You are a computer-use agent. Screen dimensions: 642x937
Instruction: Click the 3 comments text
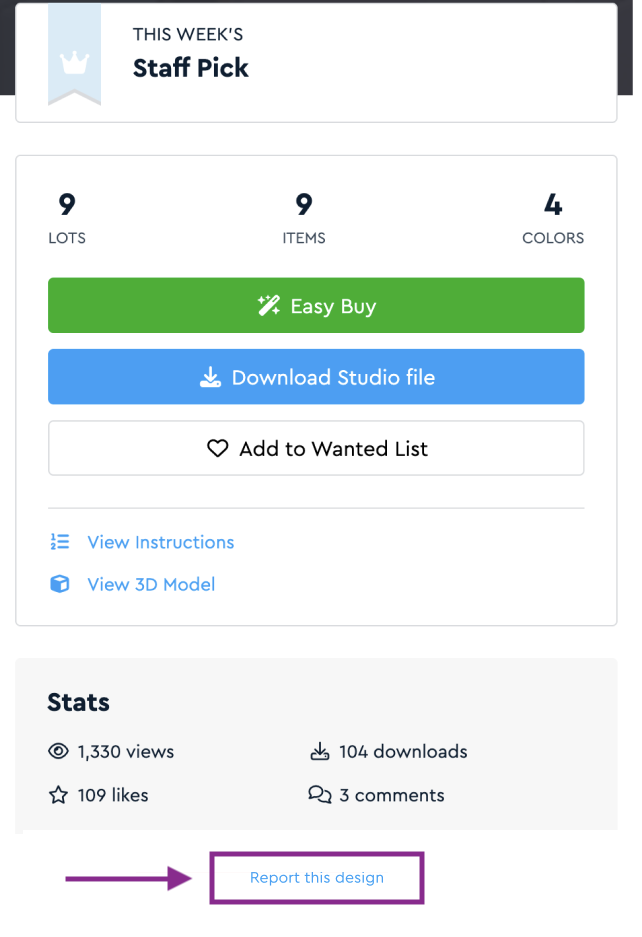tap(391, 796)
